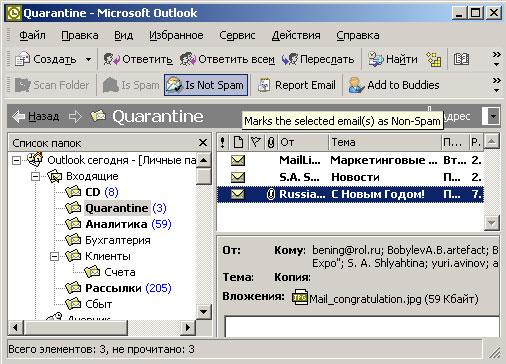Open the Действия menu

[296, 35]
